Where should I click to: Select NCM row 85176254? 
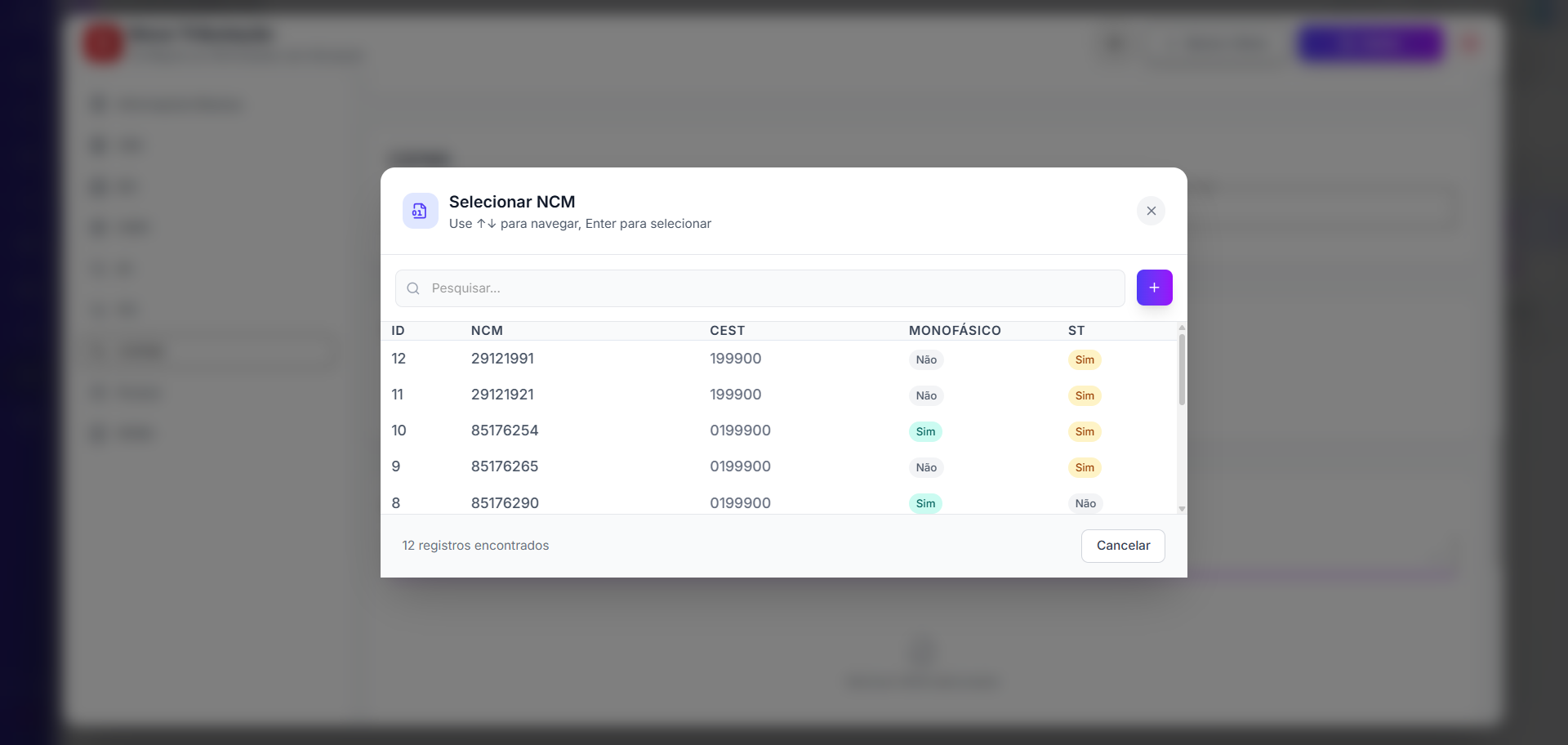pos(779,430)
